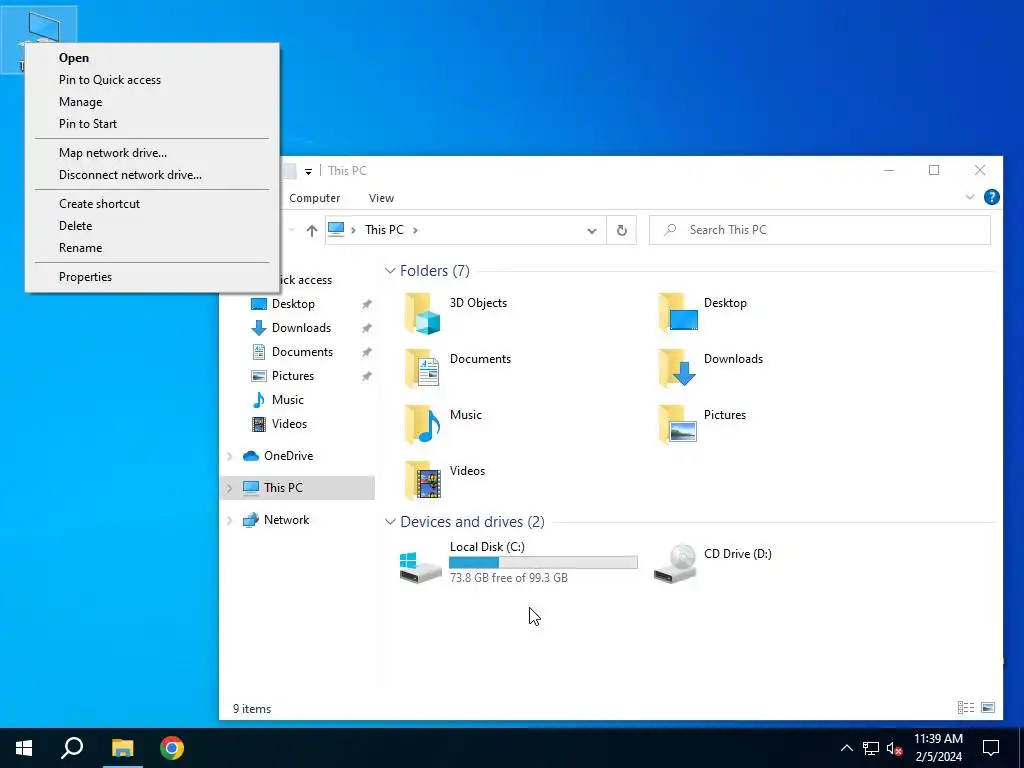Open Explorer Help question mark icon

coord(991,197)
